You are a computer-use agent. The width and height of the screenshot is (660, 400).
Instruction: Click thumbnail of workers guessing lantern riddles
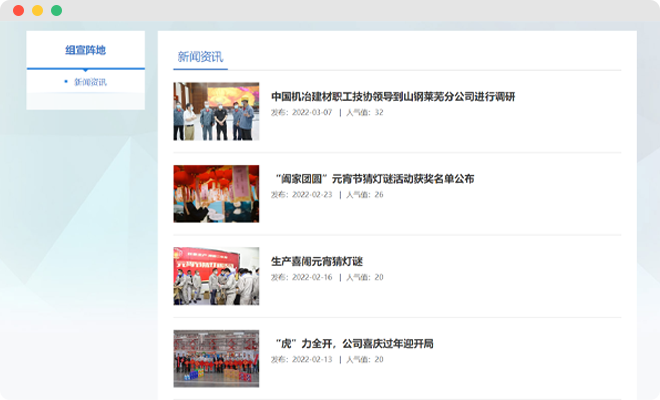[216, 276]
